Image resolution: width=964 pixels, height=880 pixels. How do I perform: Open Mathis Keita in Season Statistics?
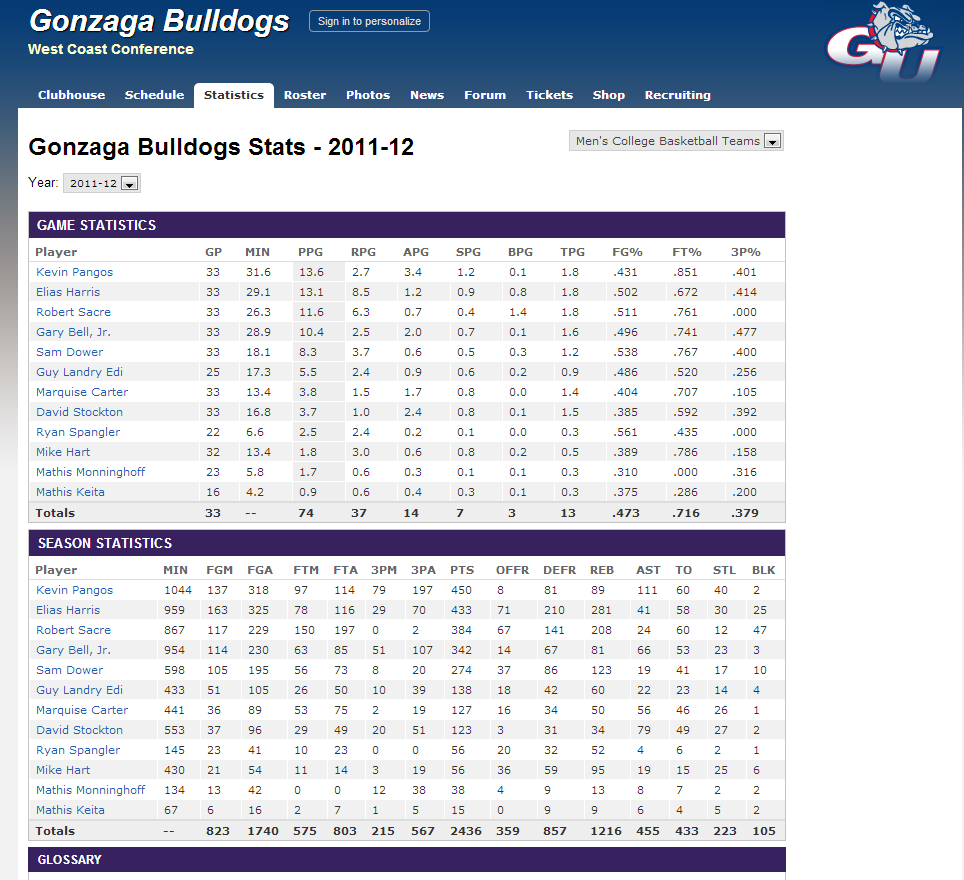click(x=70, y=810)
